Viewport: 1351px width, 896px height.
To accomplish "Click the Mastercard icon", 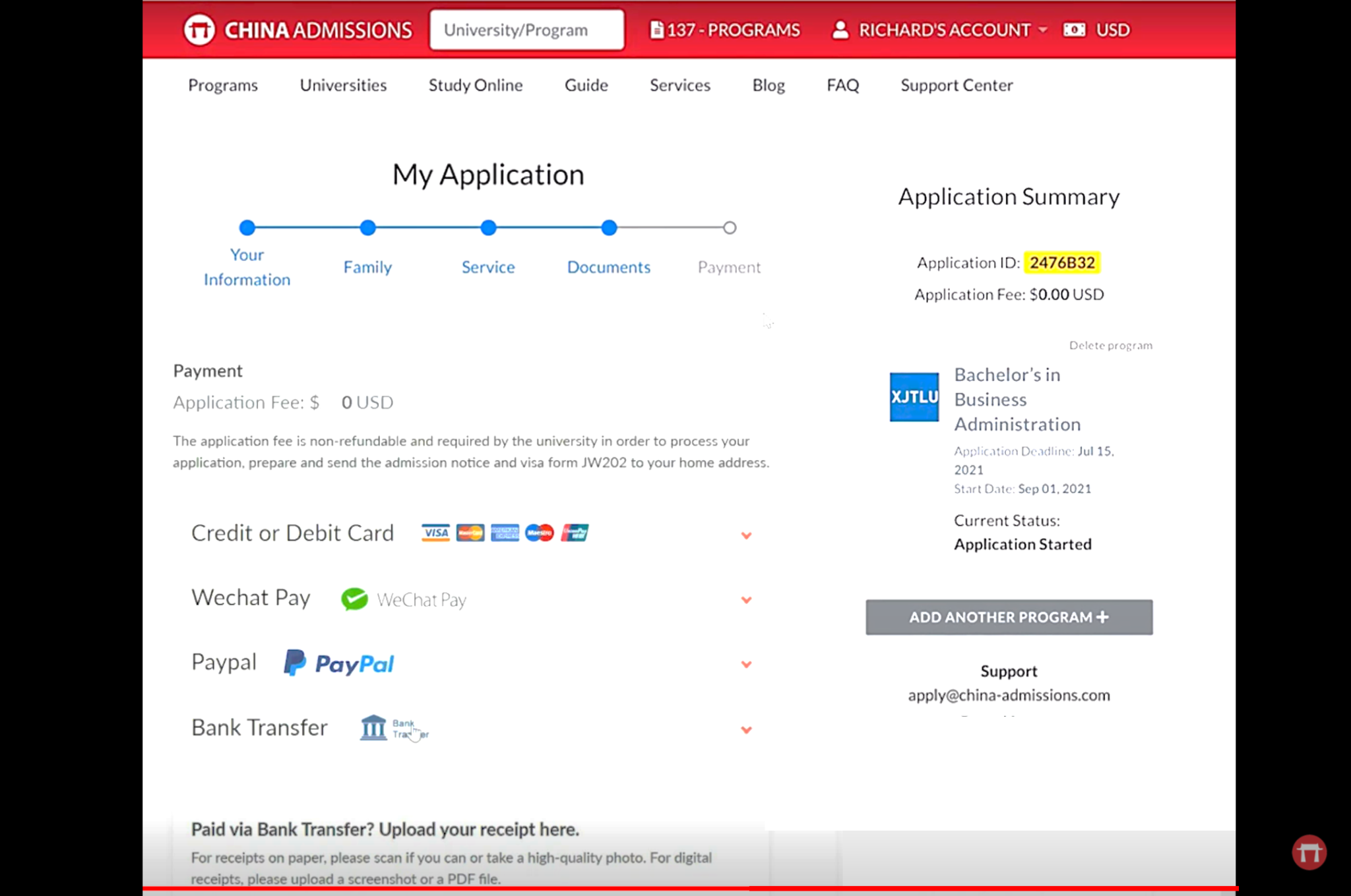I will click(x=469, y=533).
